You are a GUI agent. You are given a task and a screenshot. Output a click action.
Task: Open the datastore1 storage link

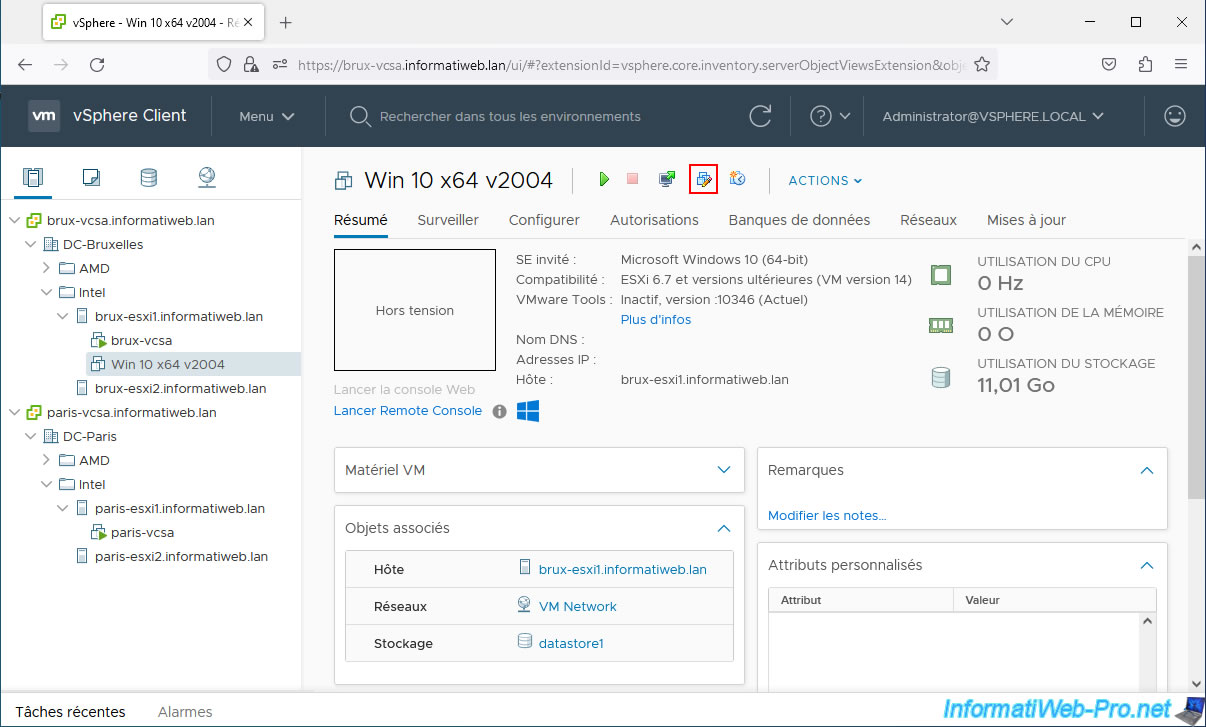(x=571, y=644)
